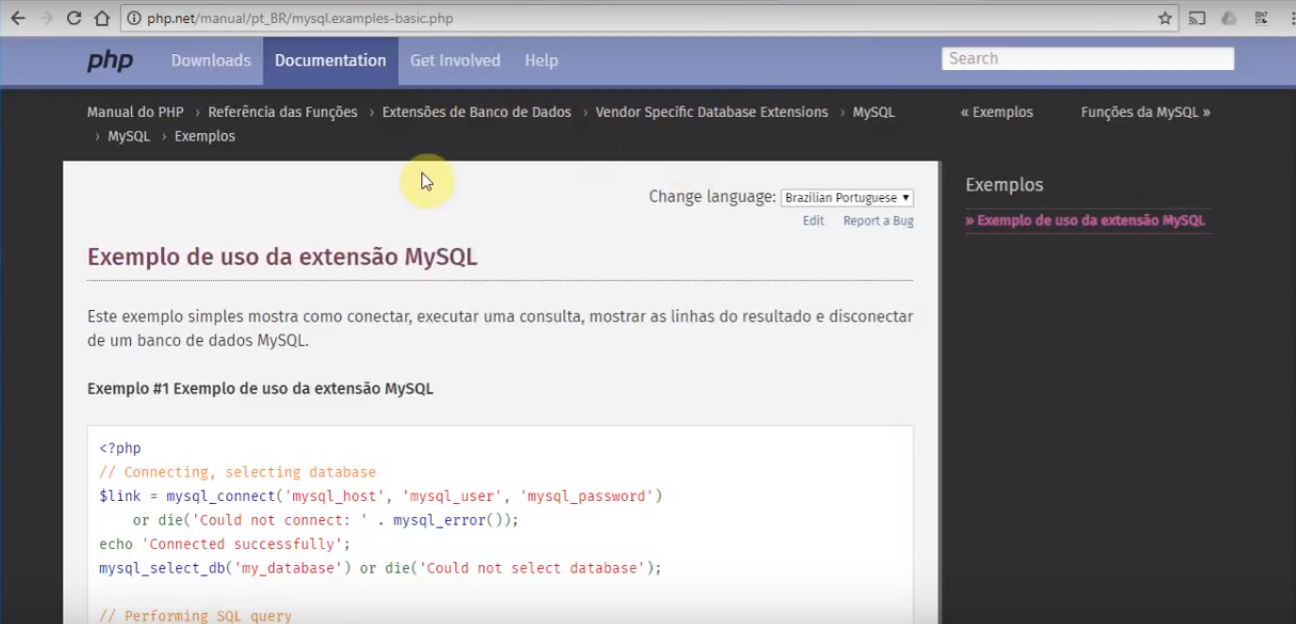Open the Chrome three-dot menu
The image size is (1296, 624).
pyautogui.click(x=1287, y=18)
